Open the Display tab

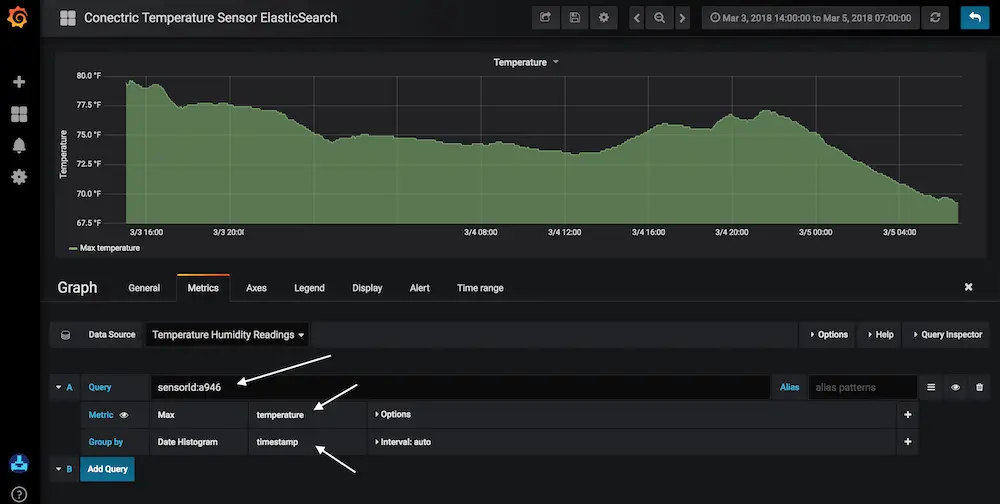point(367,288)
